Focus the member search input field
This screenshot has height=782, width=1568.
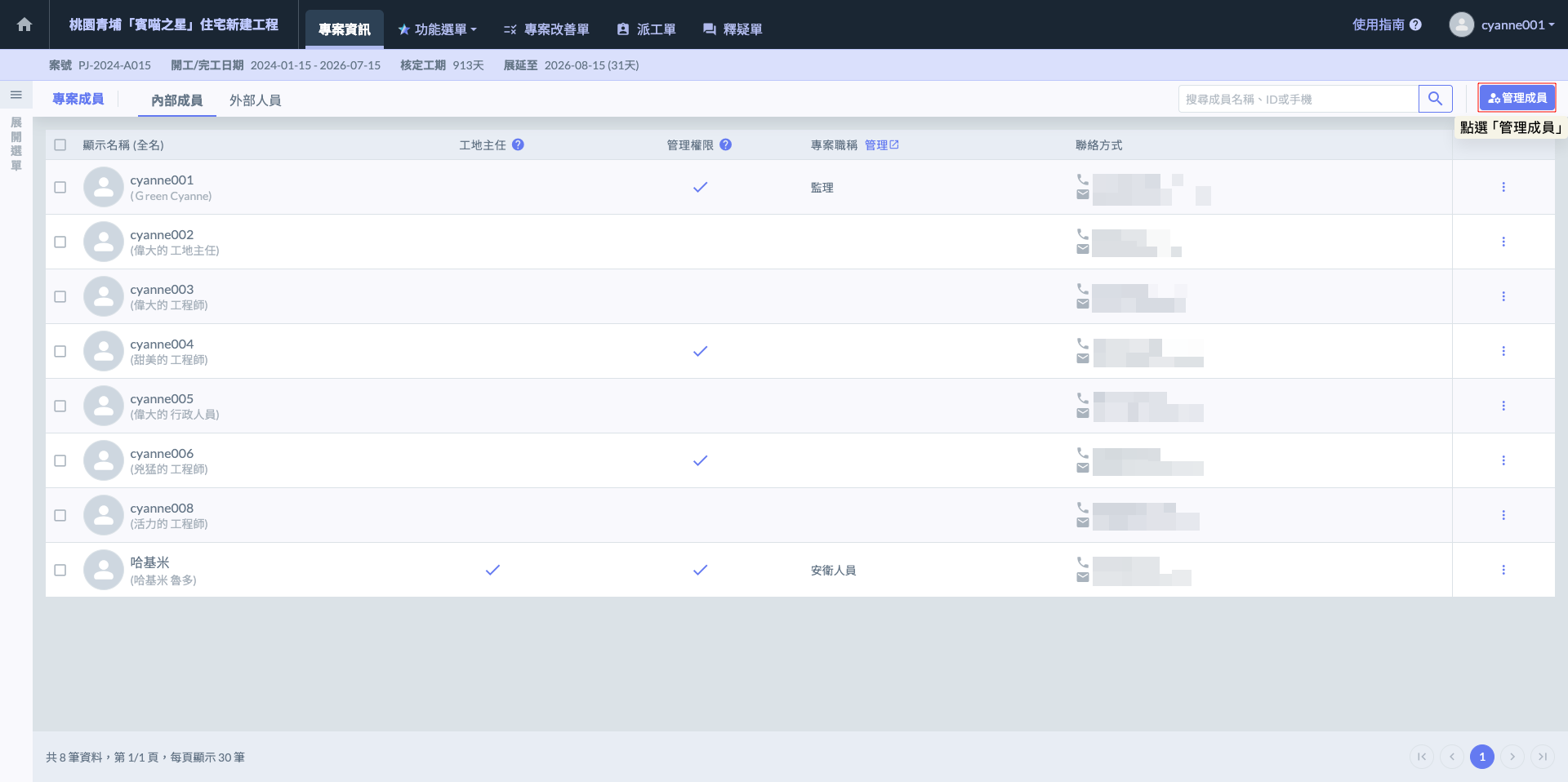[1298, 99]
